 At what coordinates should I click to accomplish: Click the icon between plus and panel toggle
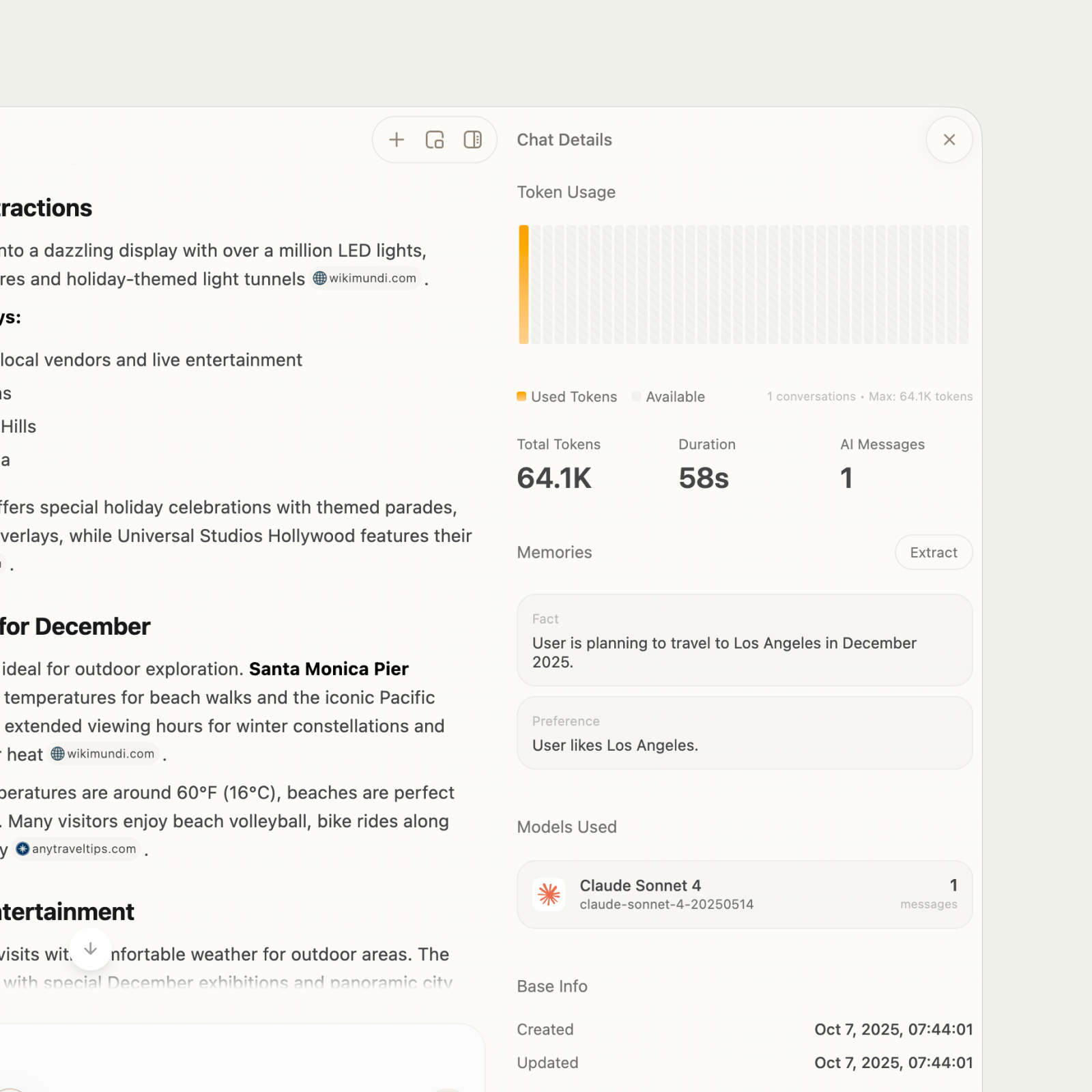click(x=435, y=140)
